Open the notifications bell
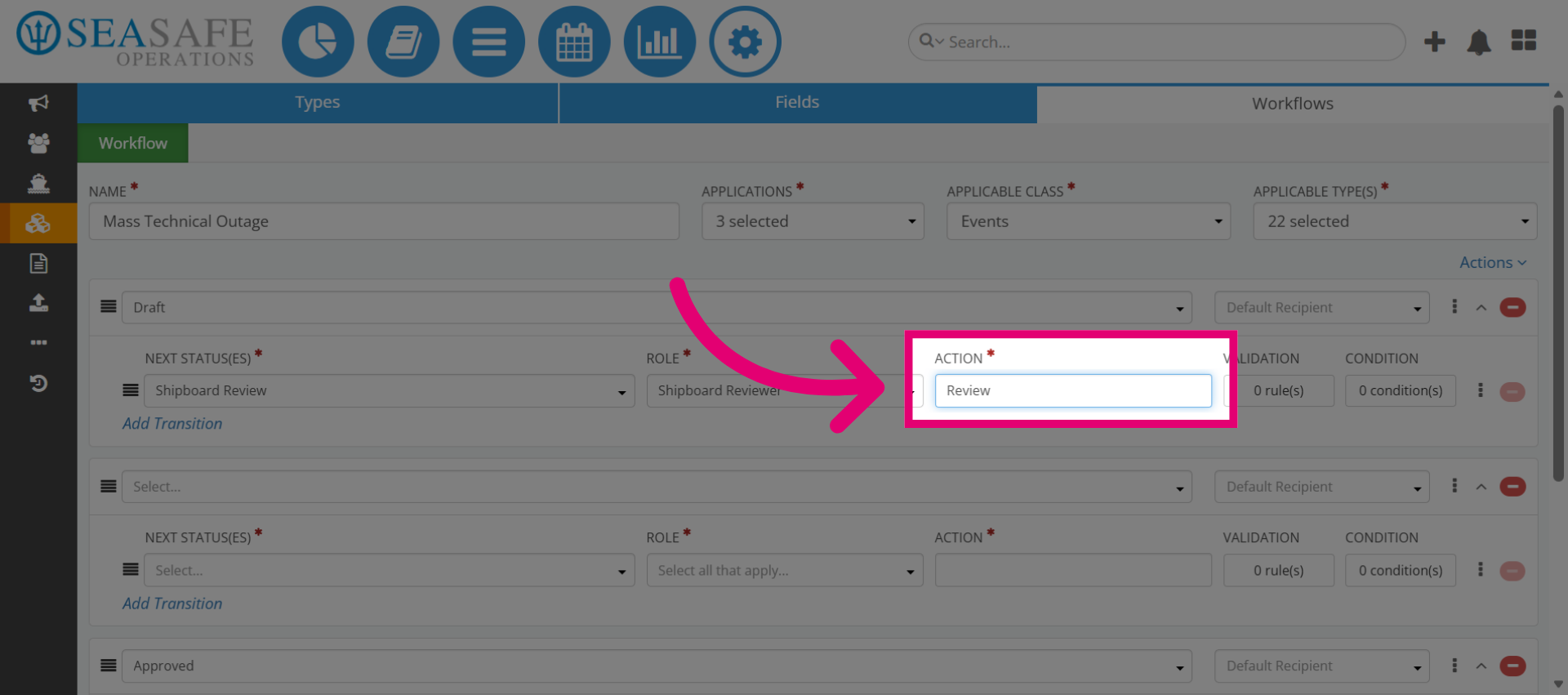The height and width of the screenshot is (695, 1568). 1479,42
